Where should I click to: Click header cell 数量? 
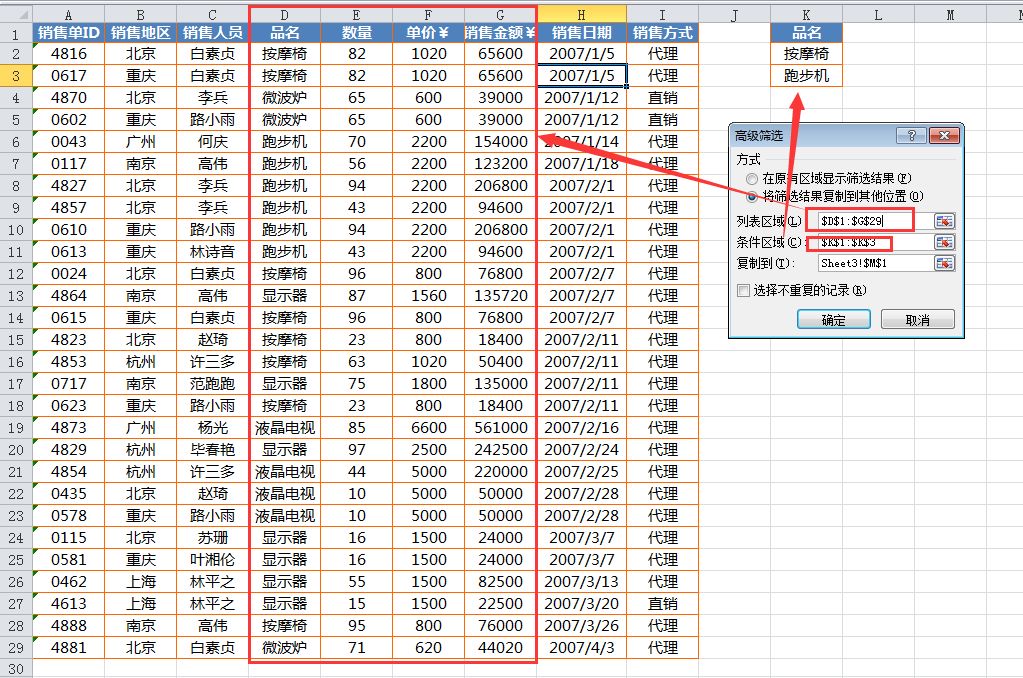356,33
